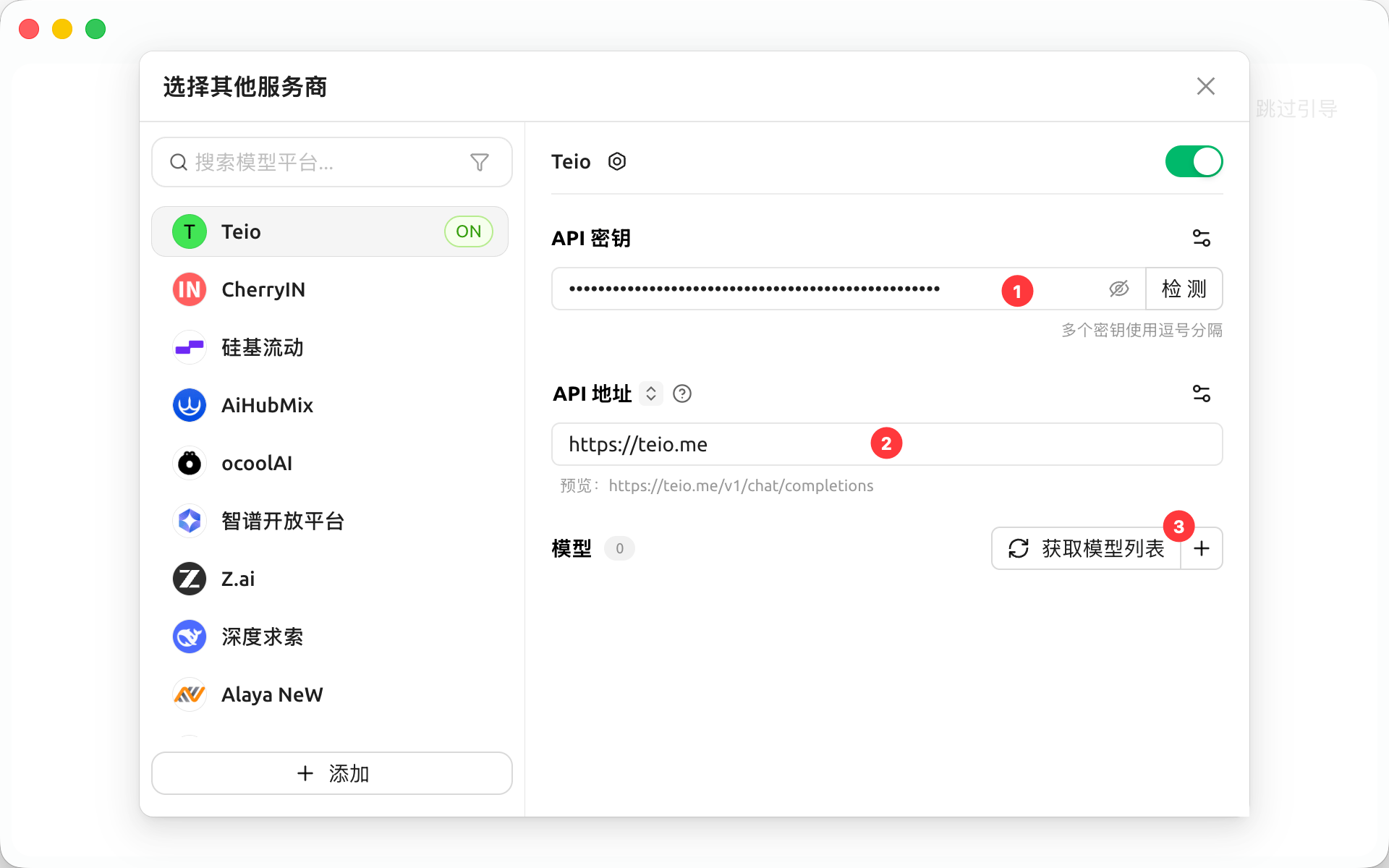Click the AiHubMix provider logo
The image size is (1389, 868).
(x=190, y=405)
